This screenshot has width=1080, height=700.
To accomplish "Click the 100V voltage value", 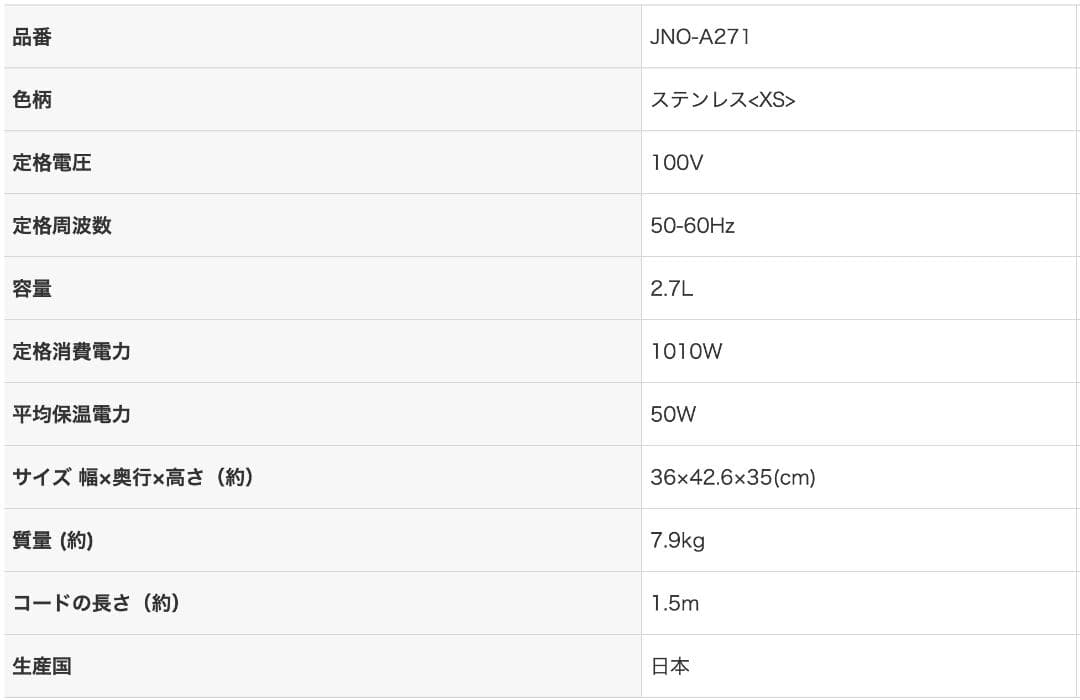I will pyautogui.click(x=677, y=163).
